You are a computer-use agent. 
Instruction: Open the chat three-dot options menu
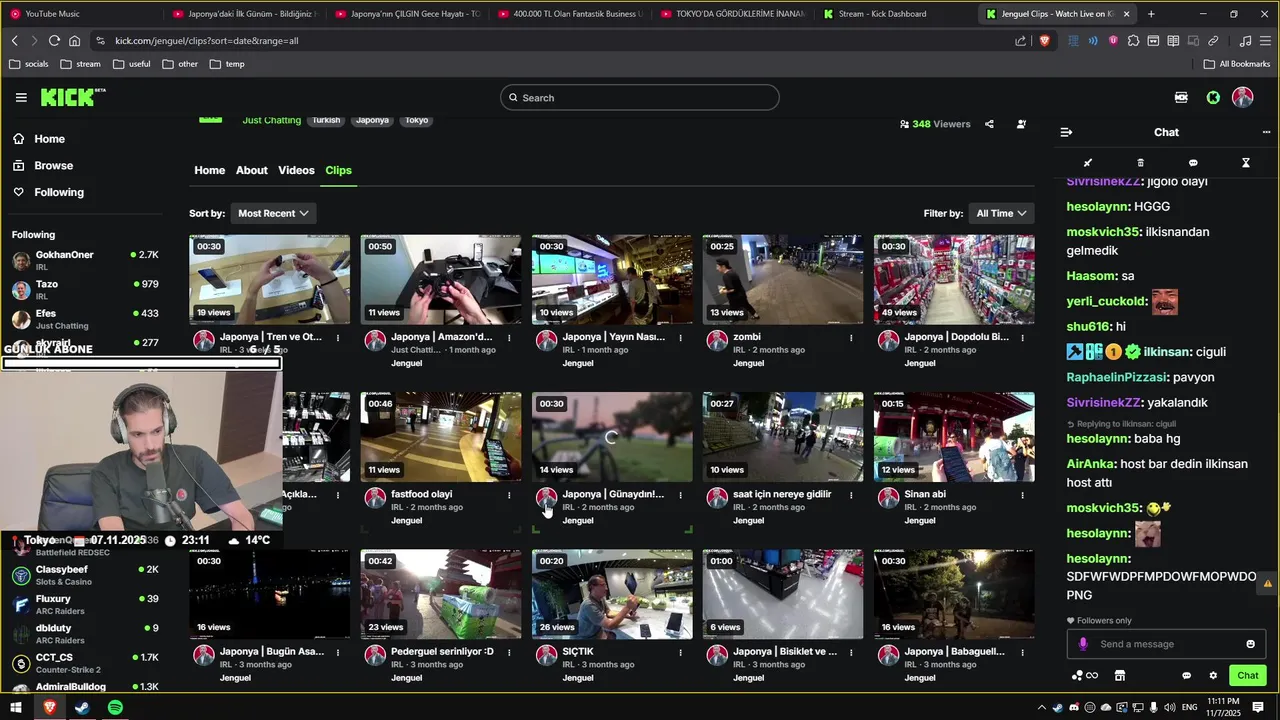coord(1266,132)
